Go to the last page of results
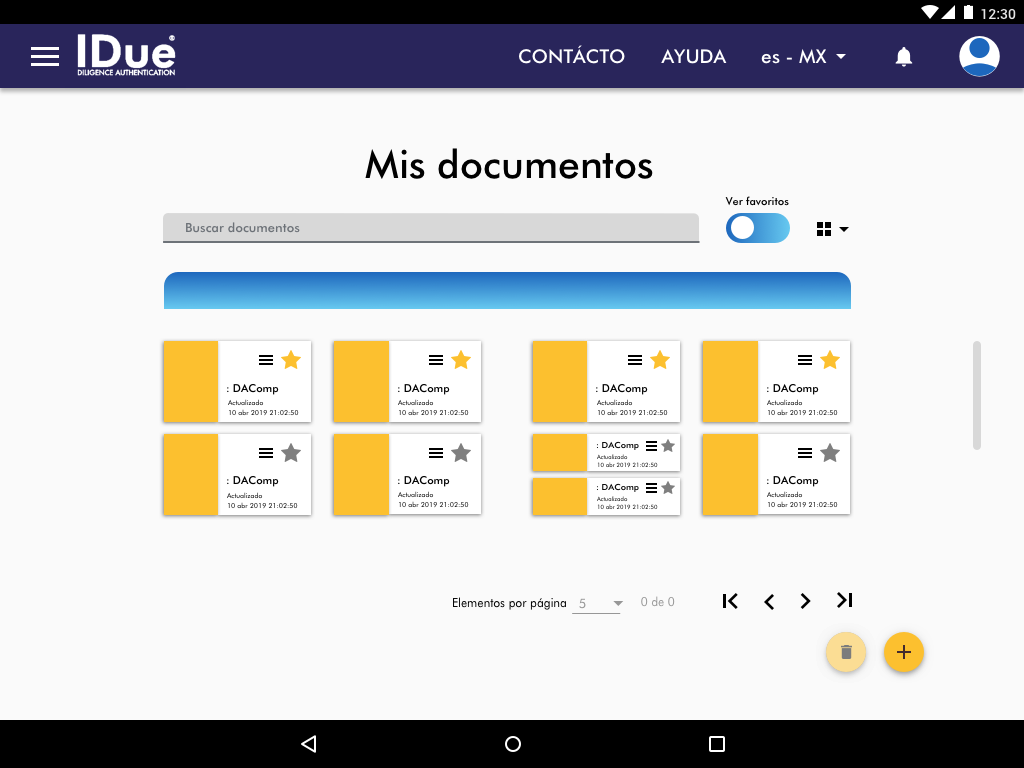1024x768 pixels. click(844, 601)
